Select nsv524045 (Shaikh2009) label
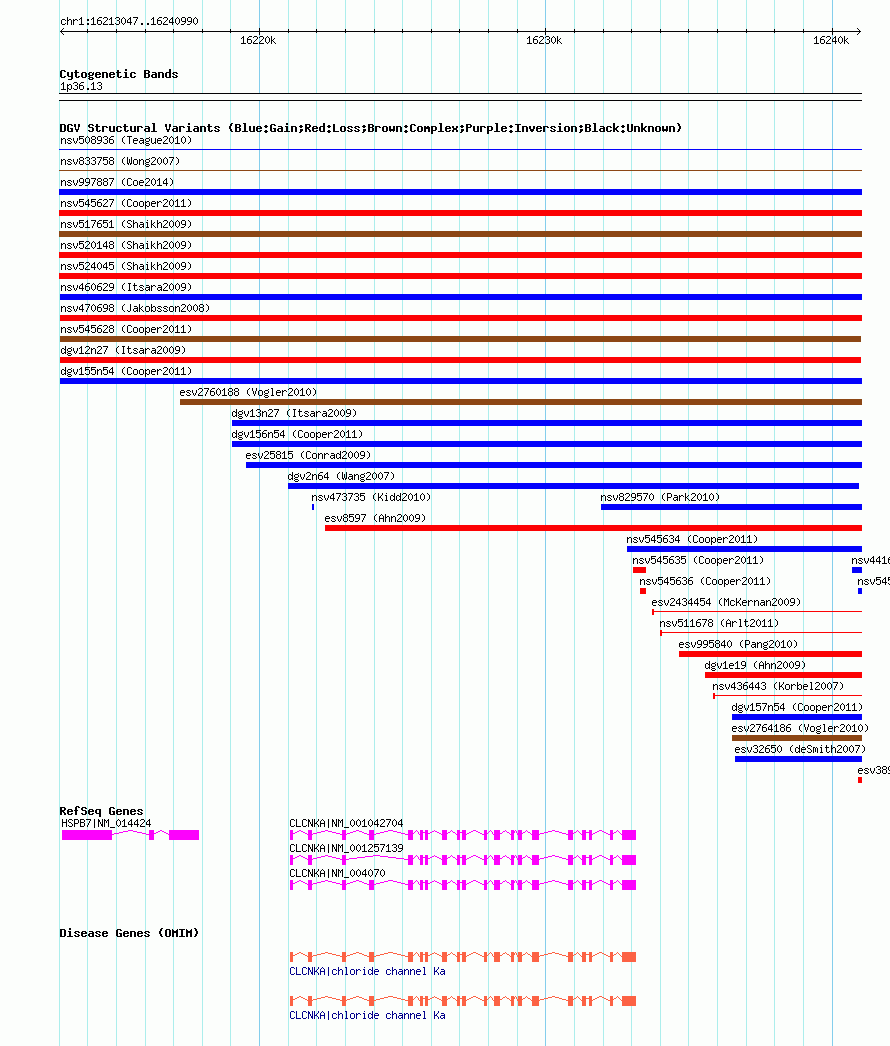Image resolution: width=890 pixels, height=1046 pixels. point(126,266)
